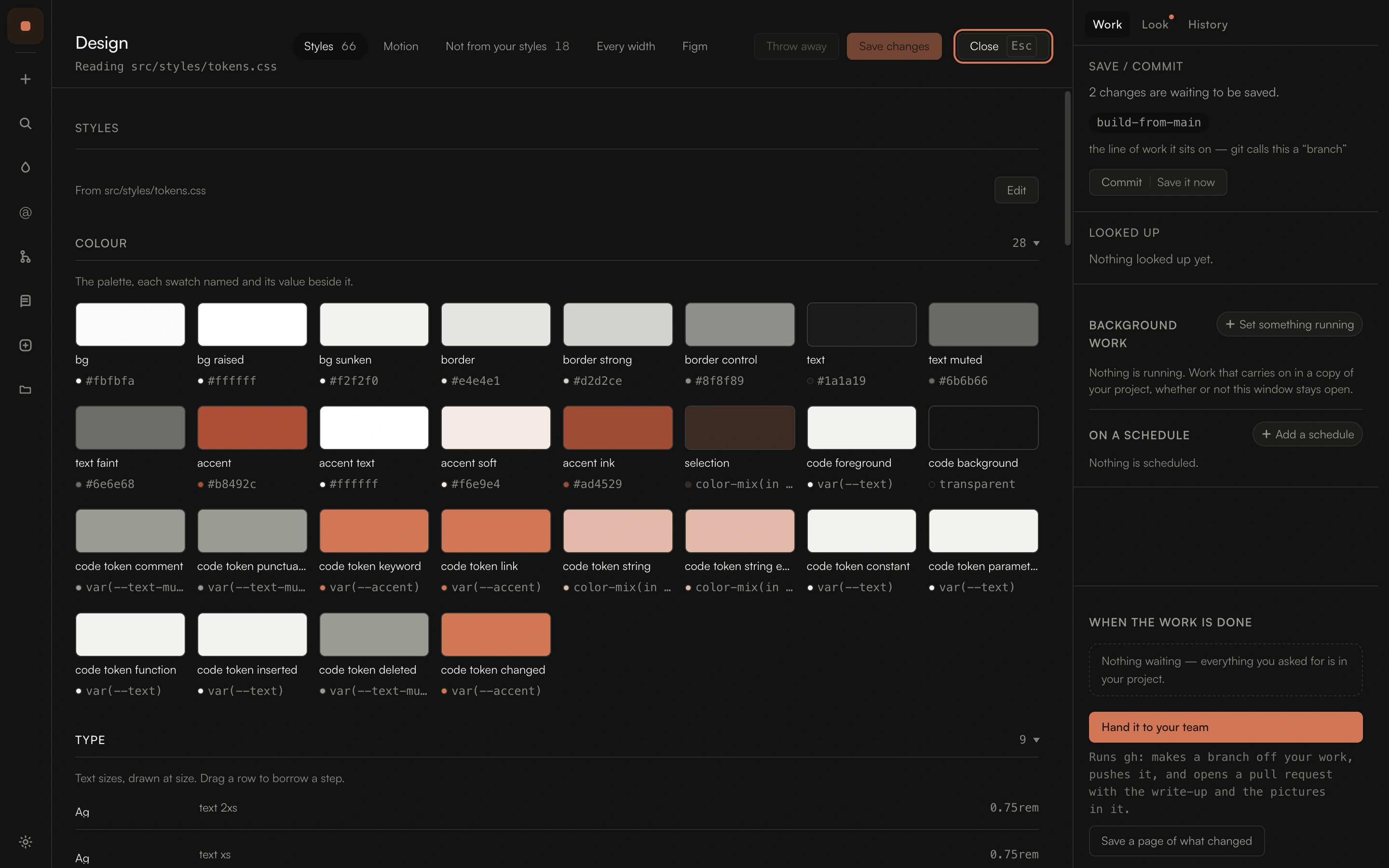Select the accent ink swatch
The image size is (1389, 868).
click(618, 428)
